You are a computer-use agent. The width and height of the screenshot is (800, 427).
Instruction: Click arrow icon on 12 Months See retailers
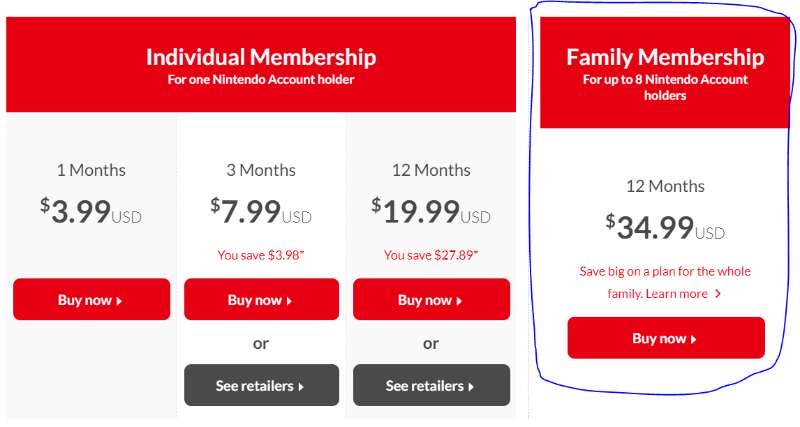tap(471, 386)
